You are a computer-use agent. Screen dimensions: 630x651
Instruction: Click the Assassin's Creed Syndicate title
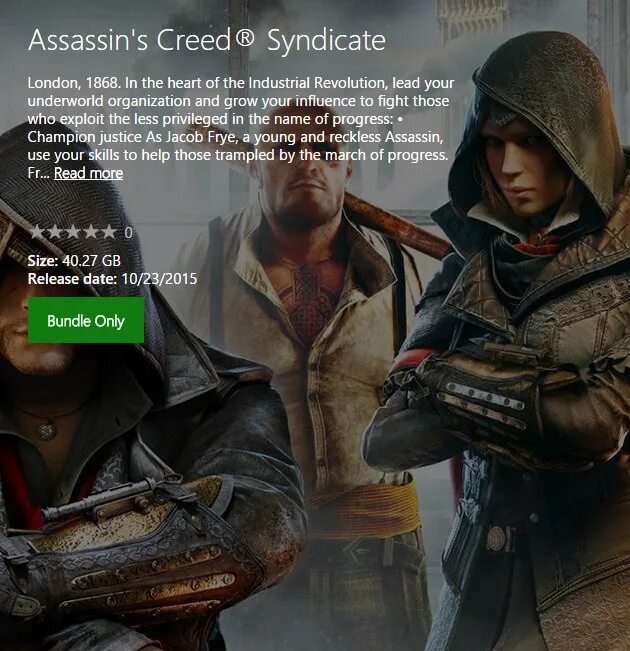click(x=207, y=41)
